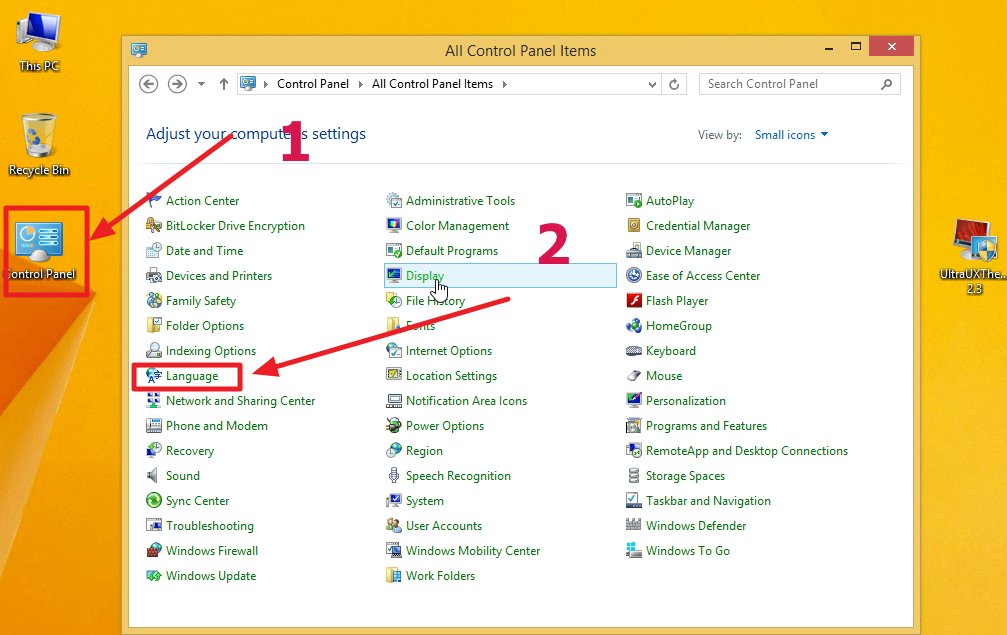Screen dimensions: 1007x635
Task: Open the Speech Recognition link
Action: (x=458, y=476)
